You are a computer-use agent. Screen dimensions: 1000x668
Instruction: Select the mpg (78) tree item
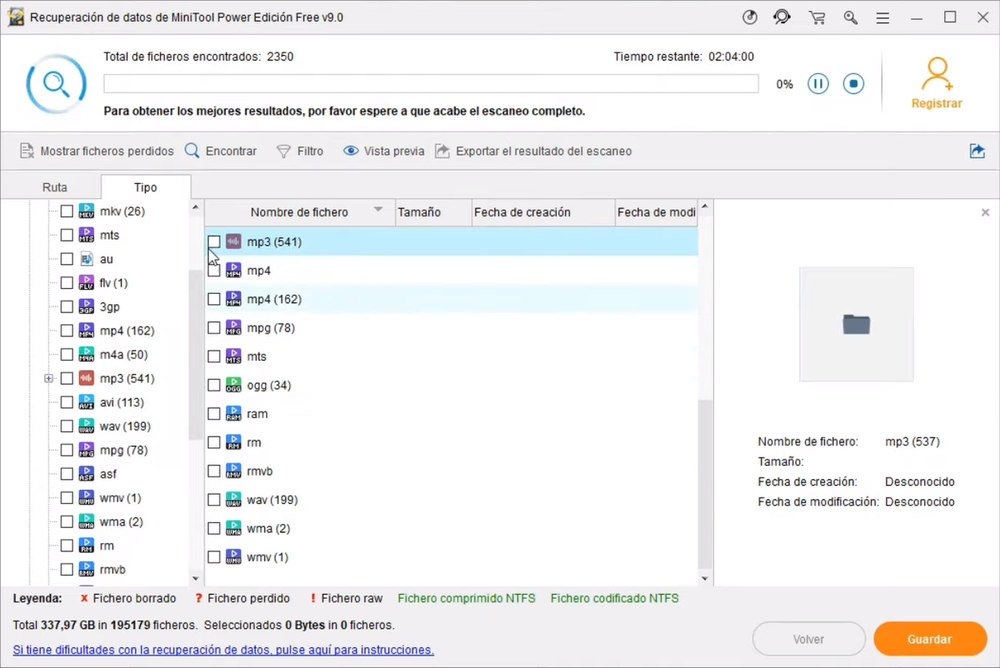click(x=124, y=450)
